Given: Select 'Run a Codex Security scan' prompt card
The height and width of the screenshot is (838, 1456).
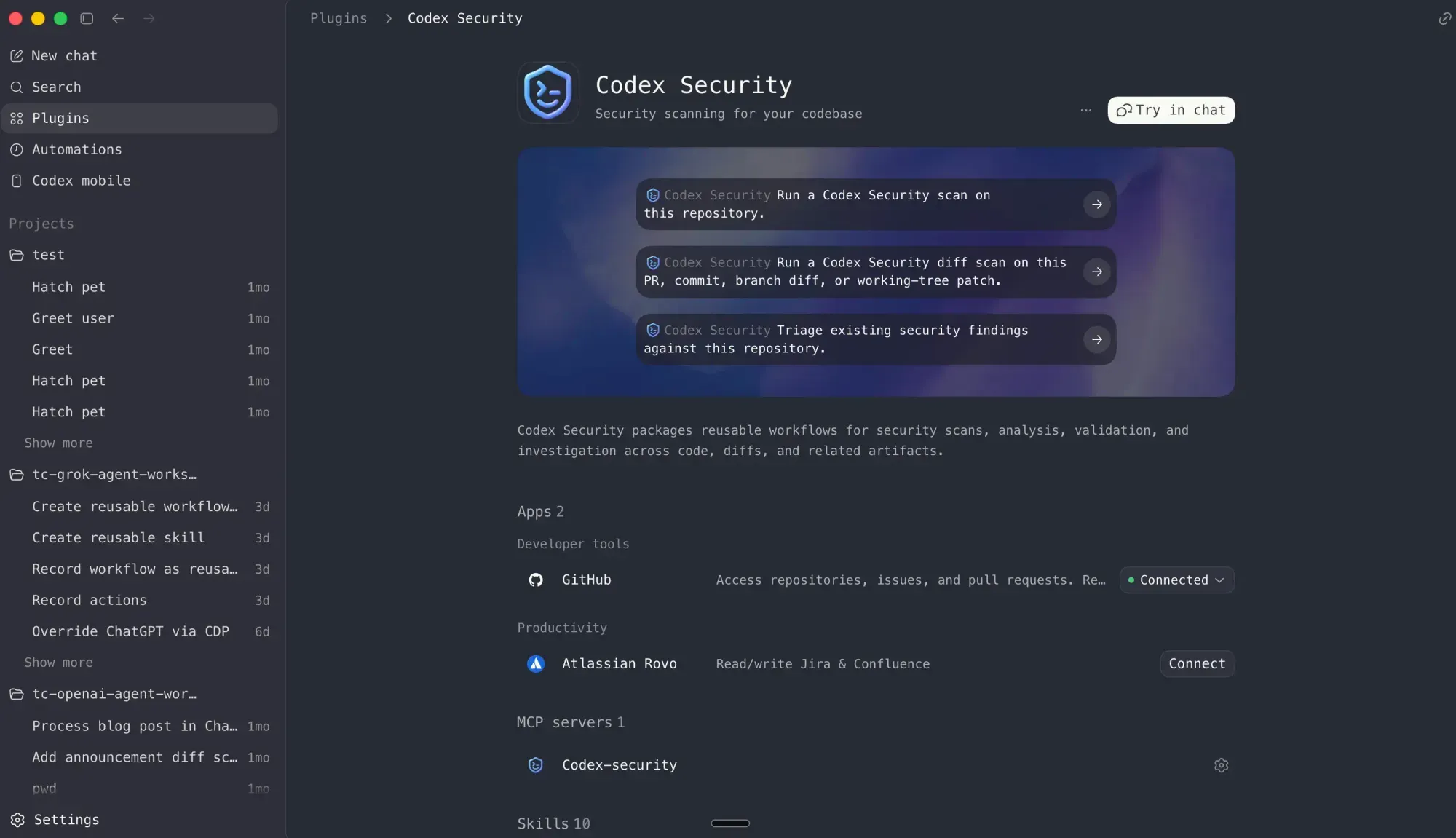Looking at the screenshot, I should (x=876, y=205).
